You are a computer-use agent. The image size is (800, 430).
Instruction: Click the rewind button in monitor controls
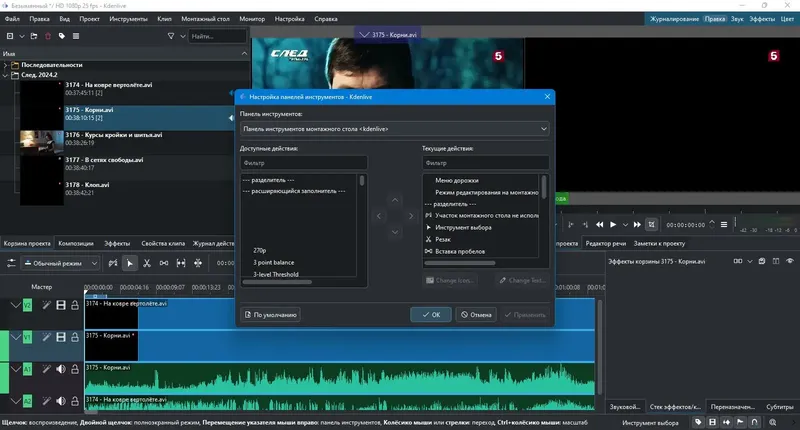(x=599, y=224)
